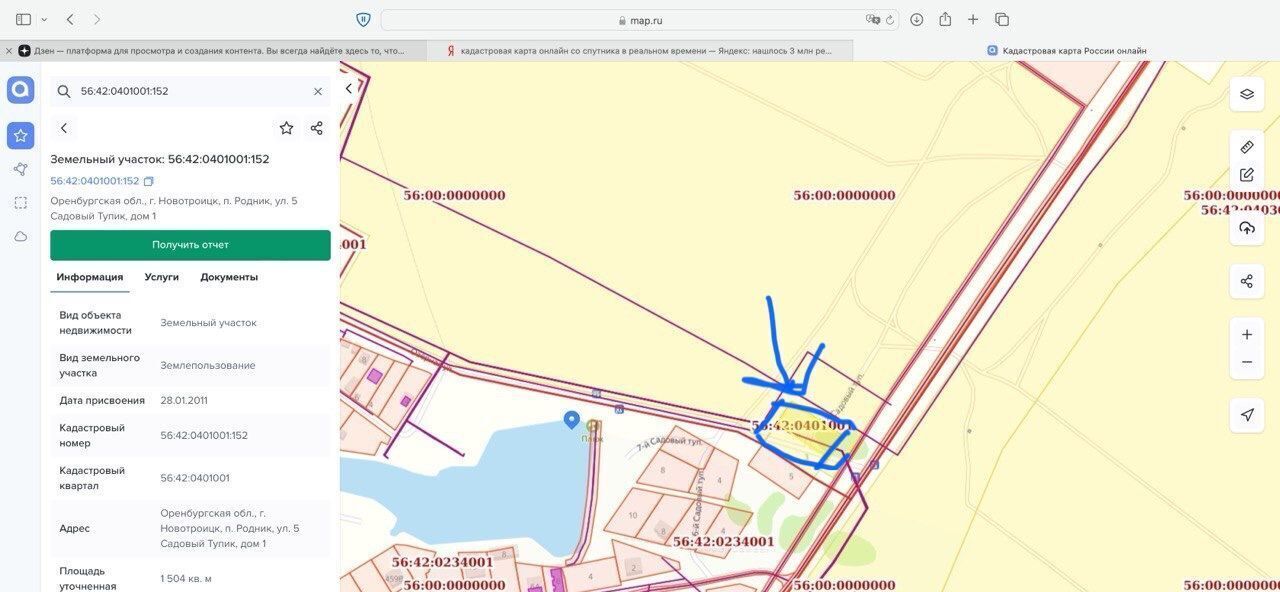Switch to the Услуги tab
This screenshot has width=1280, height=592.
tap(161, 277)
